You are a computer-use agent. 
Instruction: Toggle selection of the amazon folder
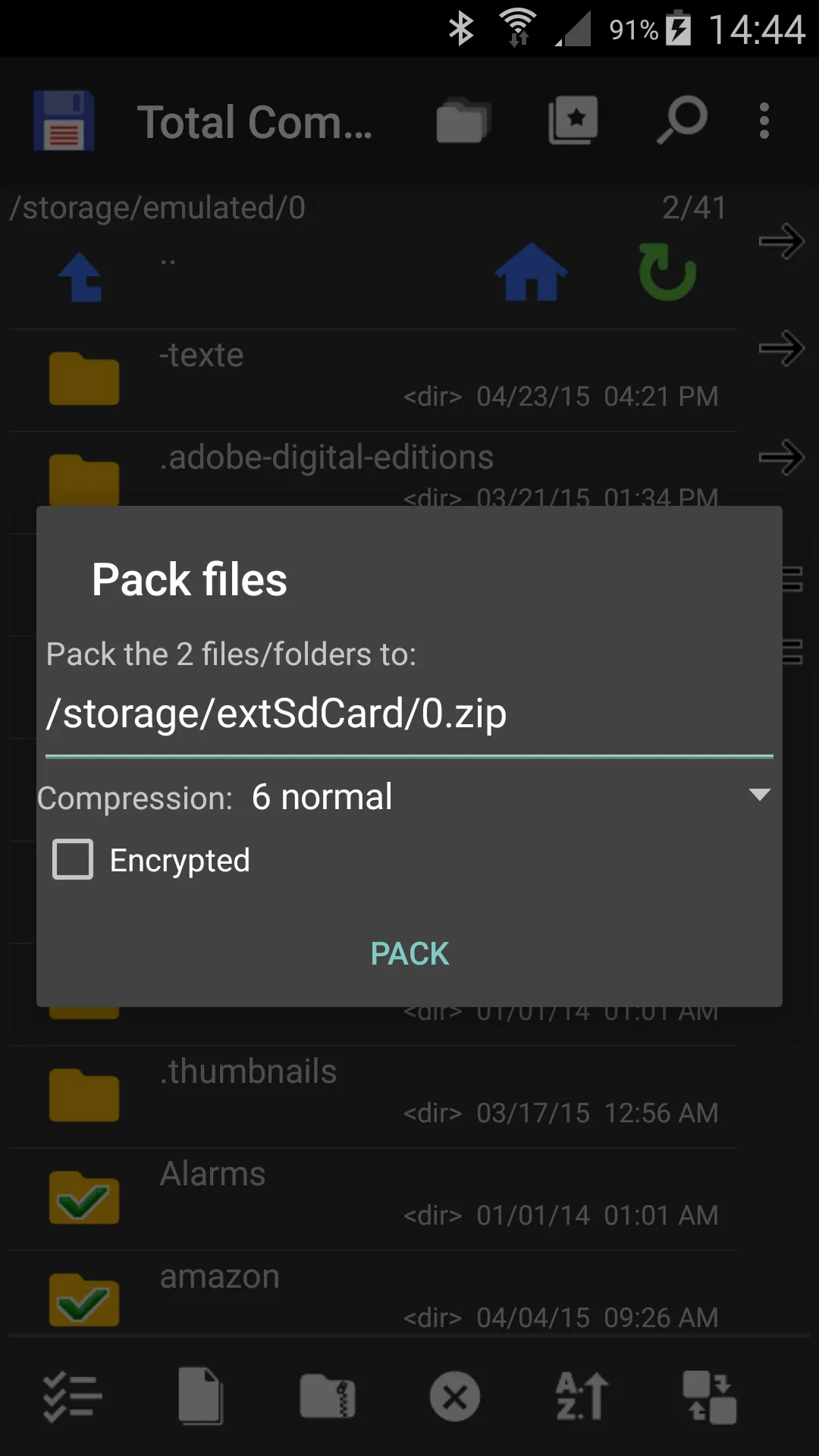83,1300
